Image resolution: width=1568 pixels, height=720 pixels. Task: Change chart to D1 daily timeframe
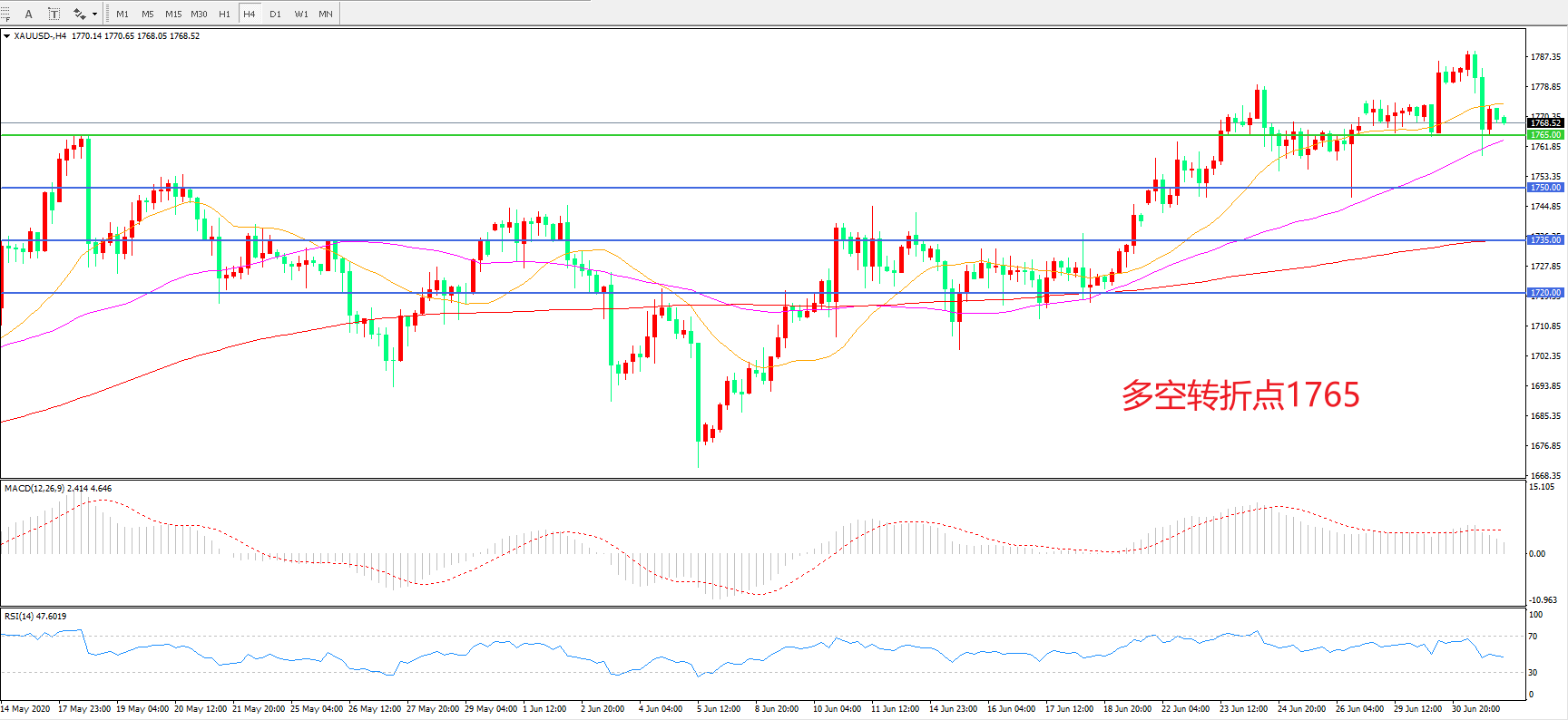(x=275, y=15)
